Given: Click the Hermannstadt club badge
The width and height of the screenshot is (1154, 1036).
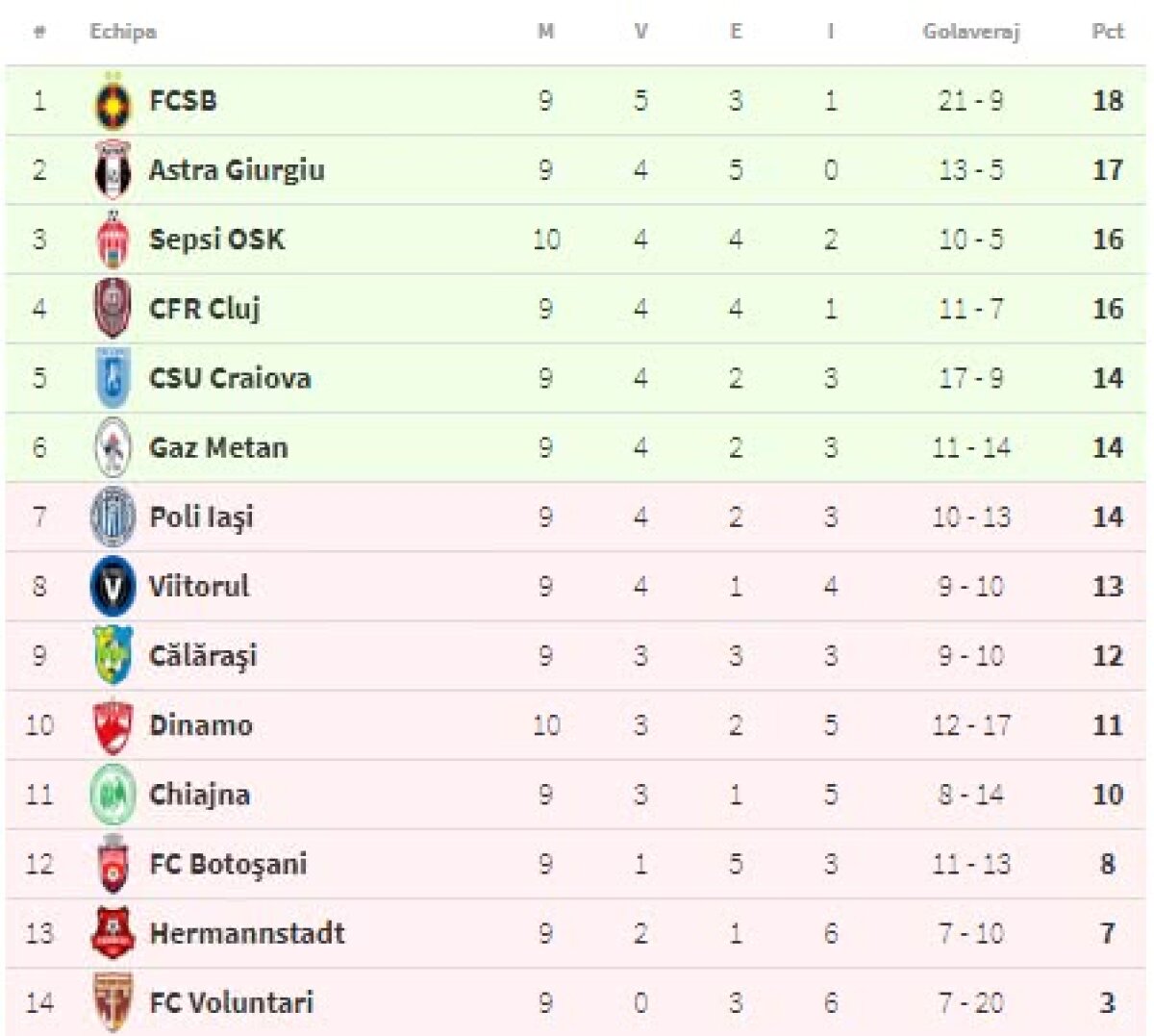Looking at the screenshot, I should [x=113, y=933].
